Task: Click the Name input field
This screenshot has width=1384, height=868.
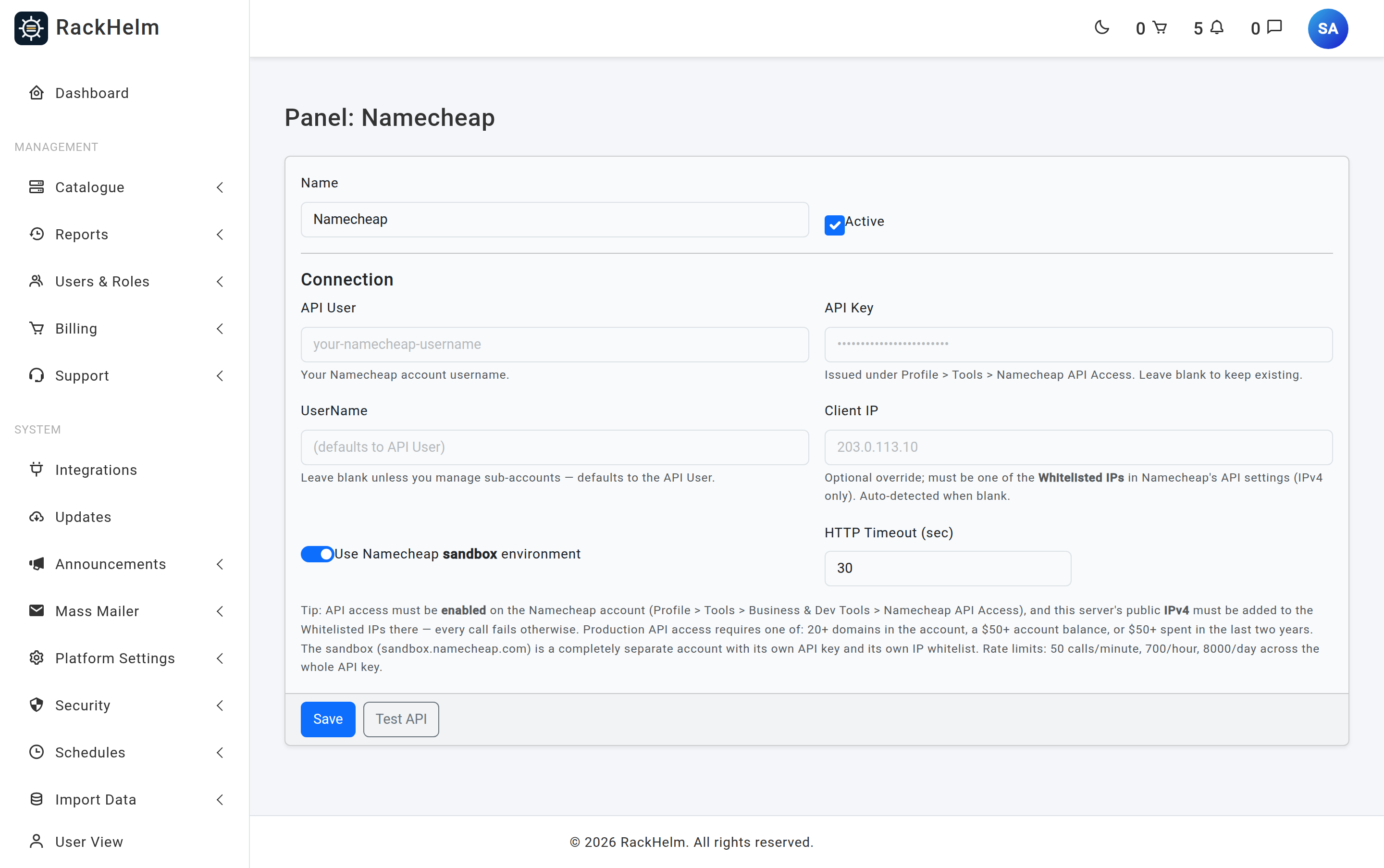Action: [x=555, y=219]
